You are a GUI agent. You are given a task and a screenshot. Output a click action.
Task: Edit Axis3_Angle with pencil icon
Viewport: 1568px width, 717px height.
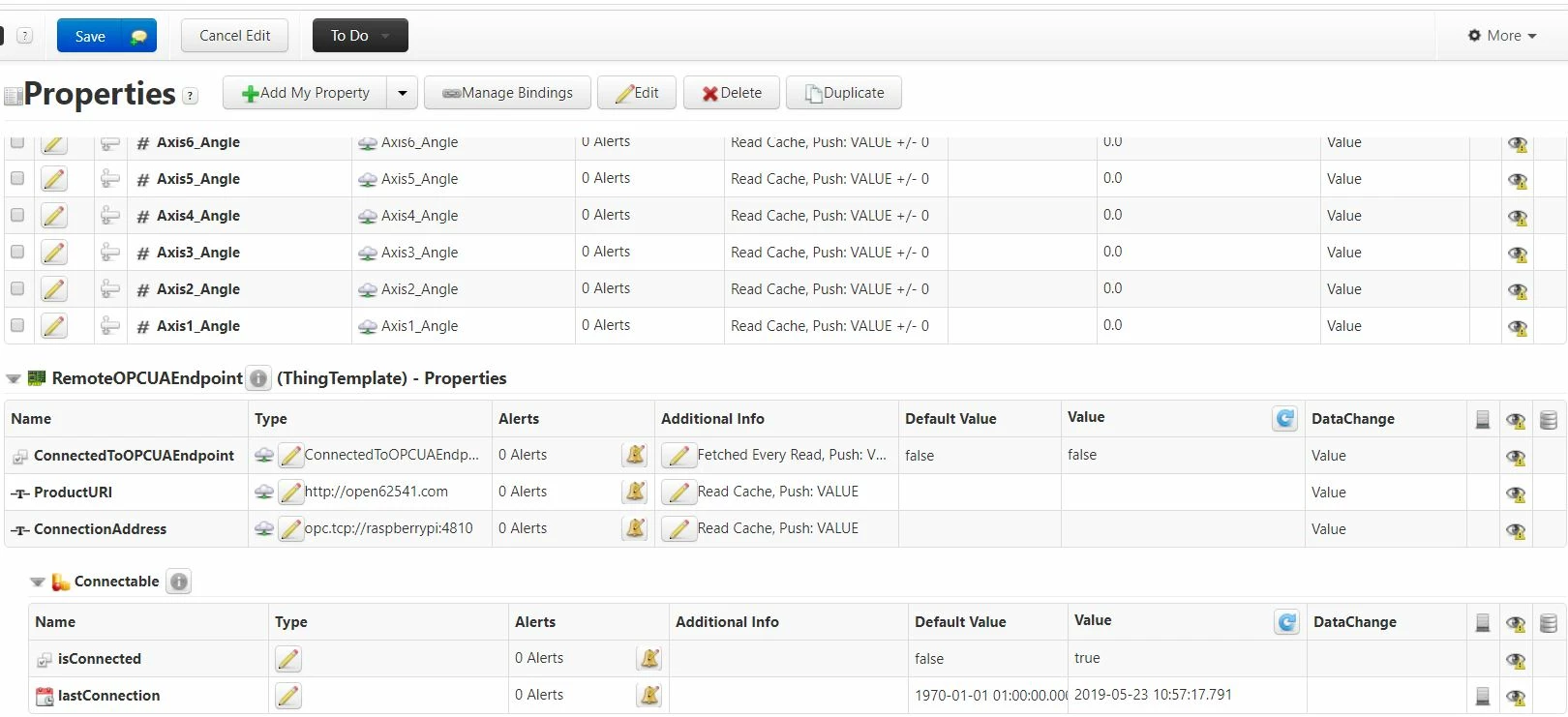(54, 253)
